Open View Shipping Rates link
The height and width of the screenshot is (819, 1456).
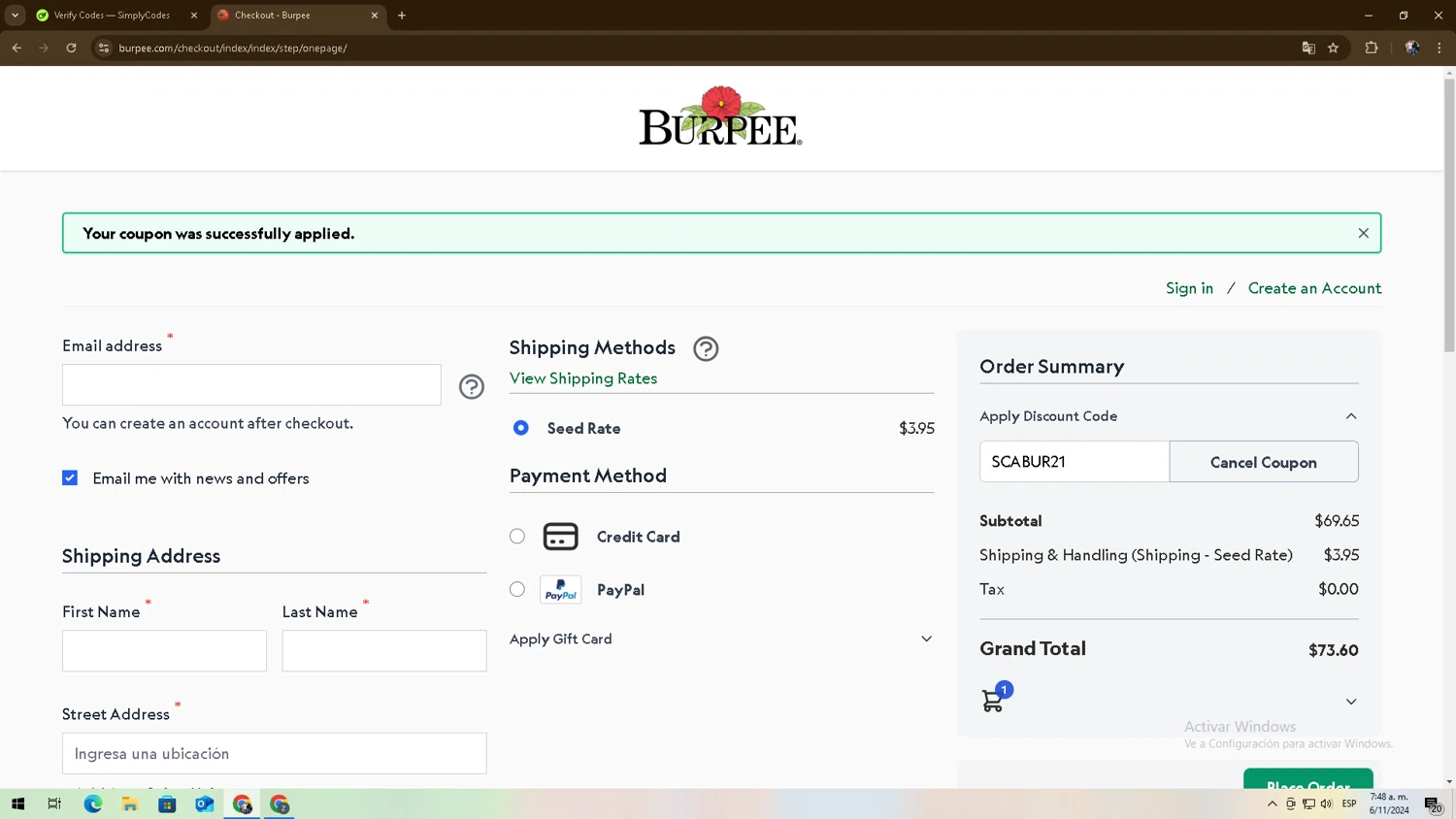(583, 378)
